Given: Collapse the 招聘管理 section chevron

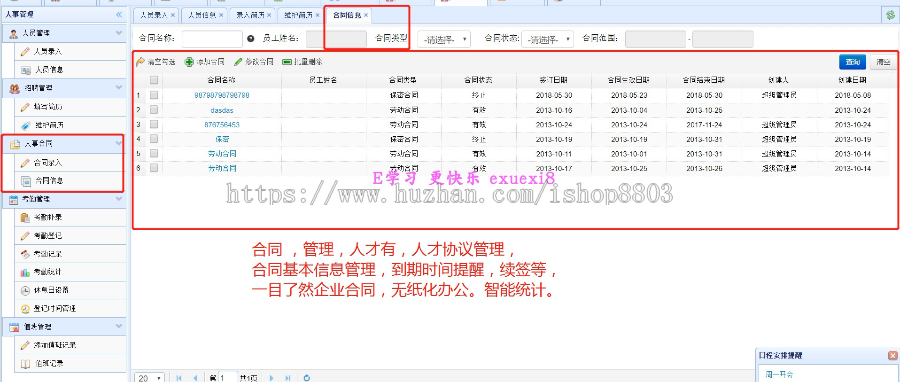Looking at the screenshot, I should click(x=119, y=88).
